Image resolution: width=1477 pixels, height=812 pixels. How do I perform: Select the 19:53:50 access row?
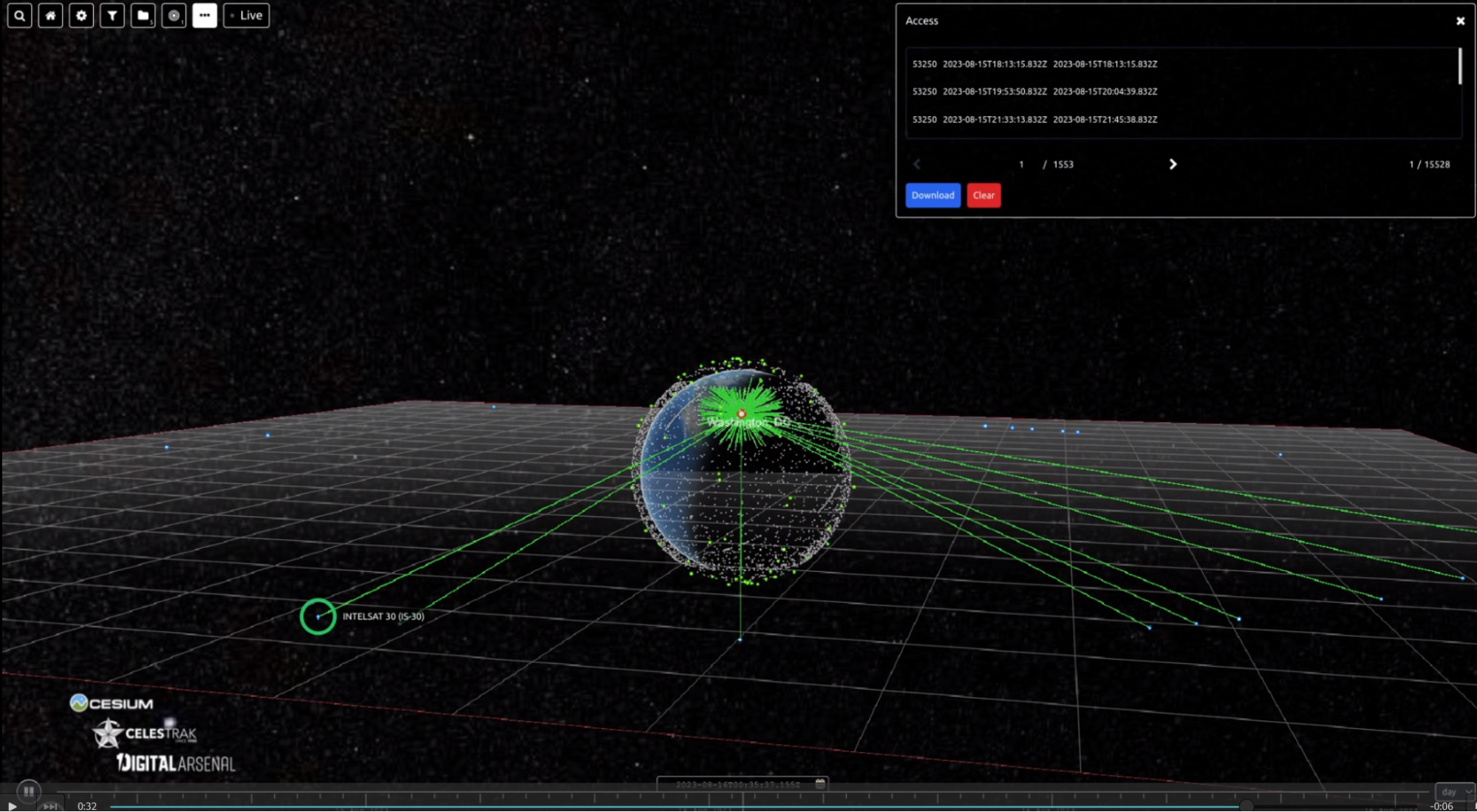pos(1034,92)
